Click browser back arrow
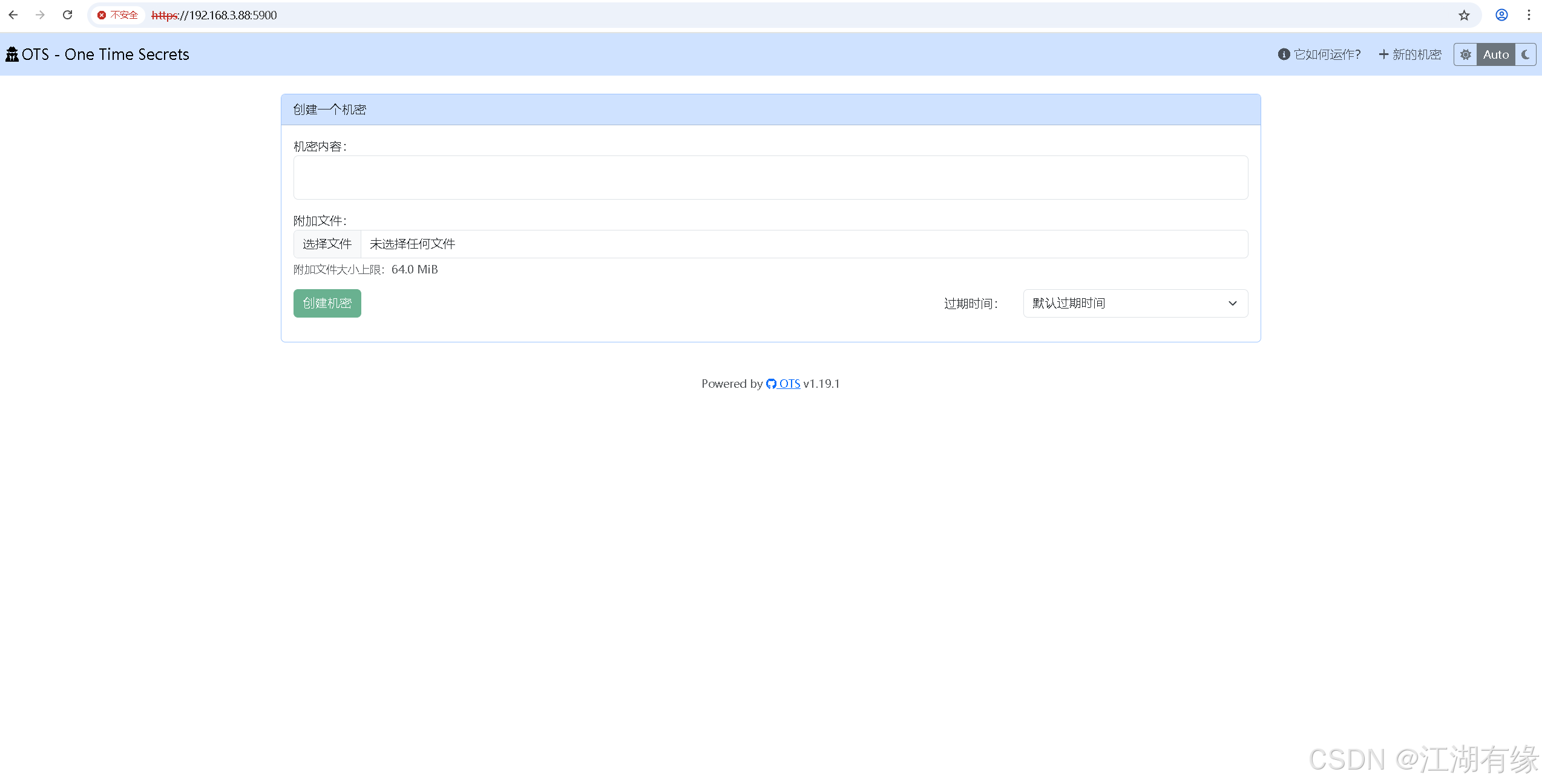 (13, 15)
